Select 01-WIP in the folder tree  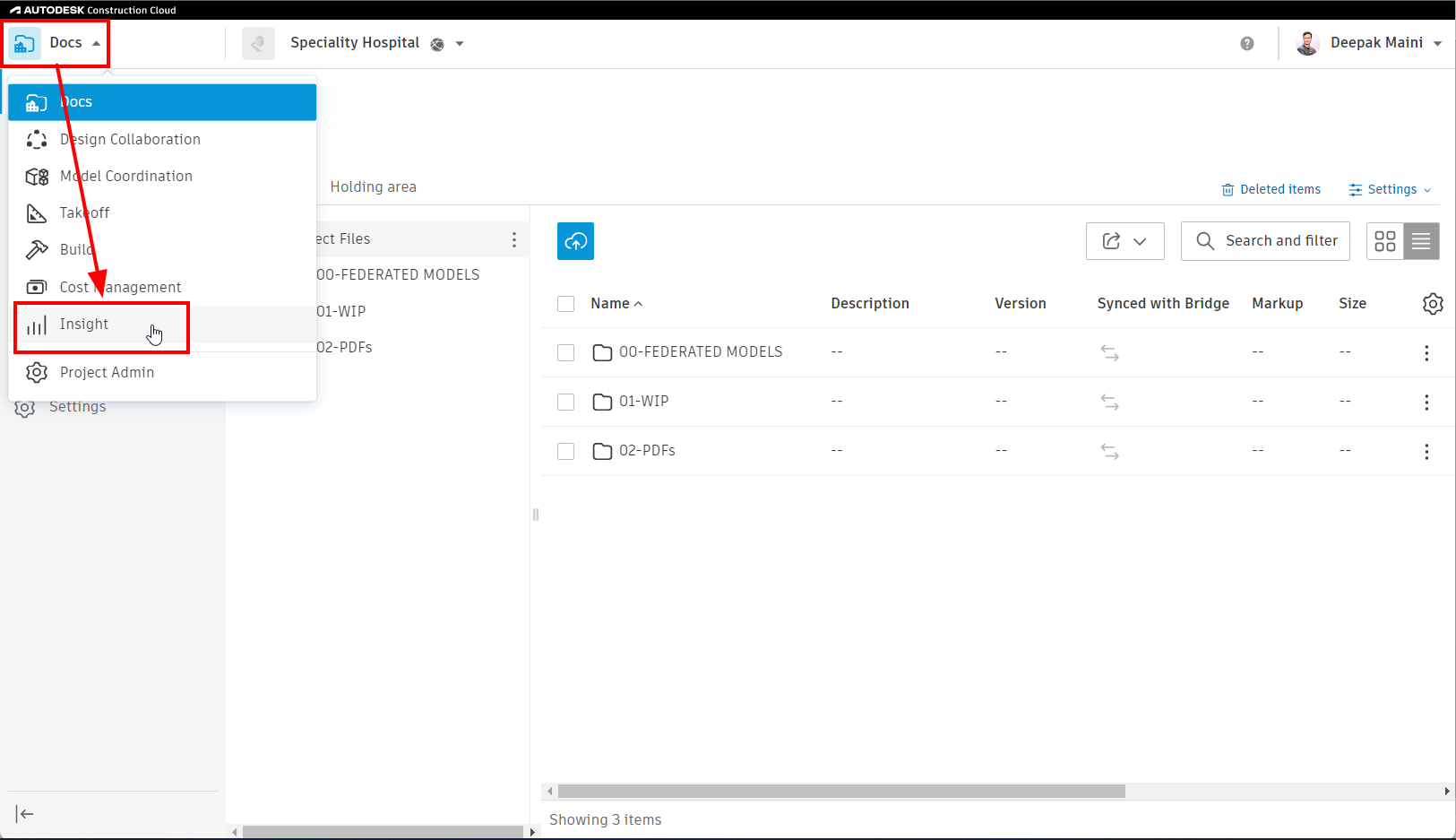(340, 311)
